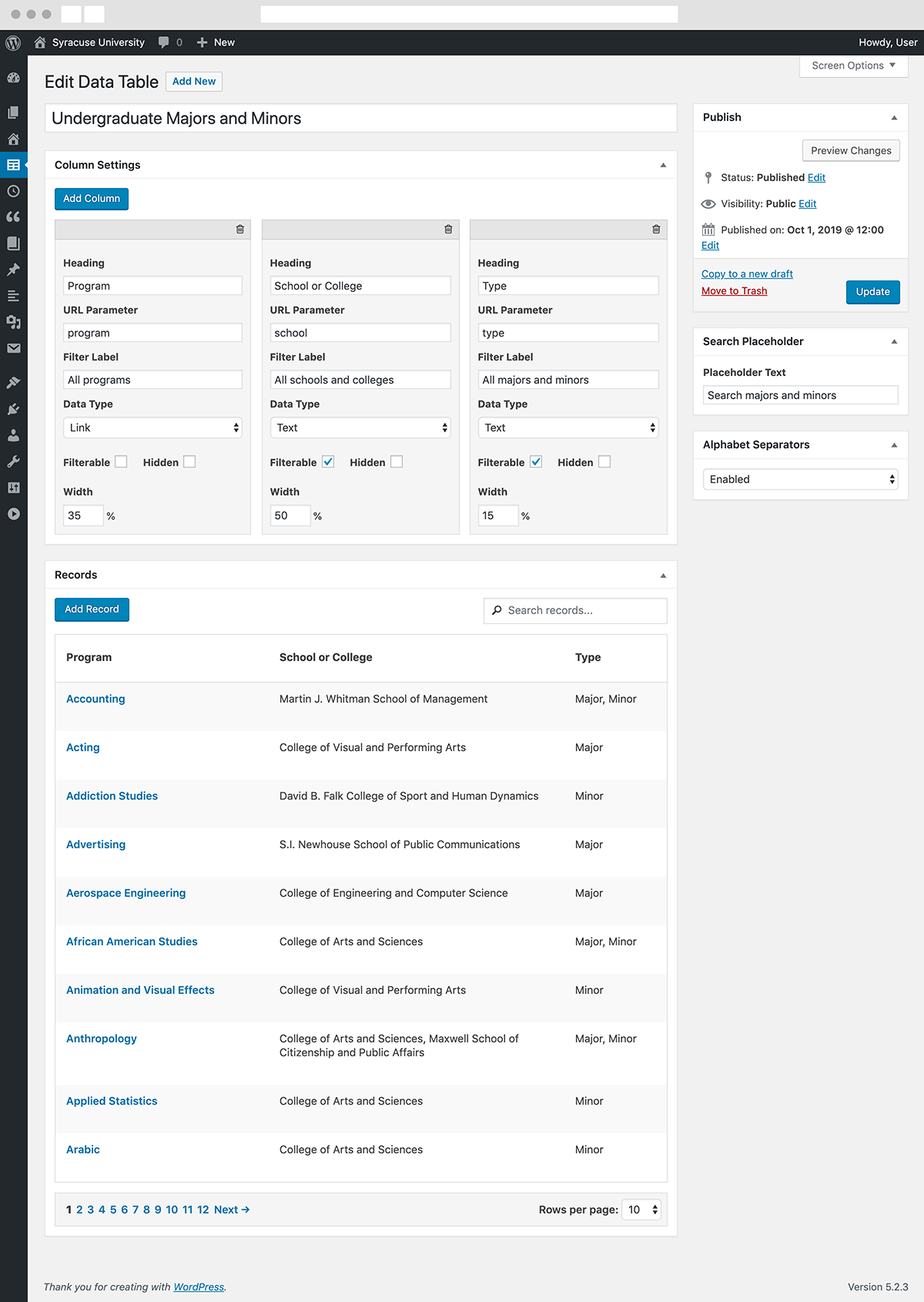The width and height of the screenshot is (924, 1302).
Task: Open Data Type dropdown for the Type column
Action: point(568,428)
